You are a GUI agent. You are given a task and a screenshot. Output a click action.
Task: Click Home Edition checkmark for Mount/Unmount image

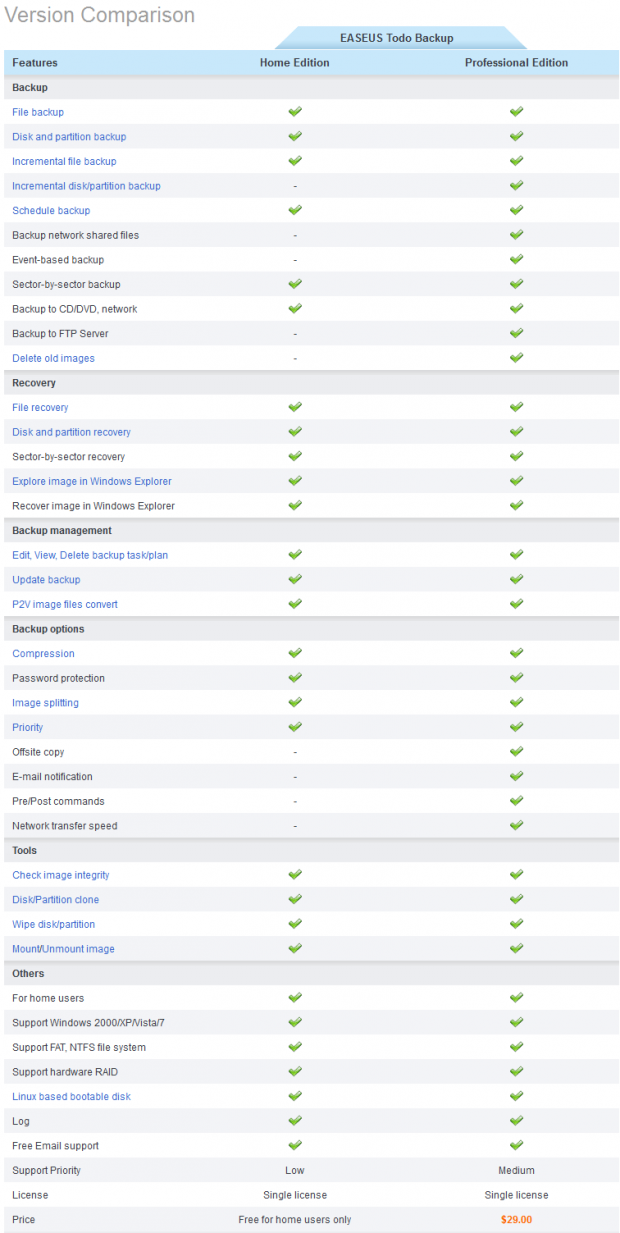[x=295, y=948]
